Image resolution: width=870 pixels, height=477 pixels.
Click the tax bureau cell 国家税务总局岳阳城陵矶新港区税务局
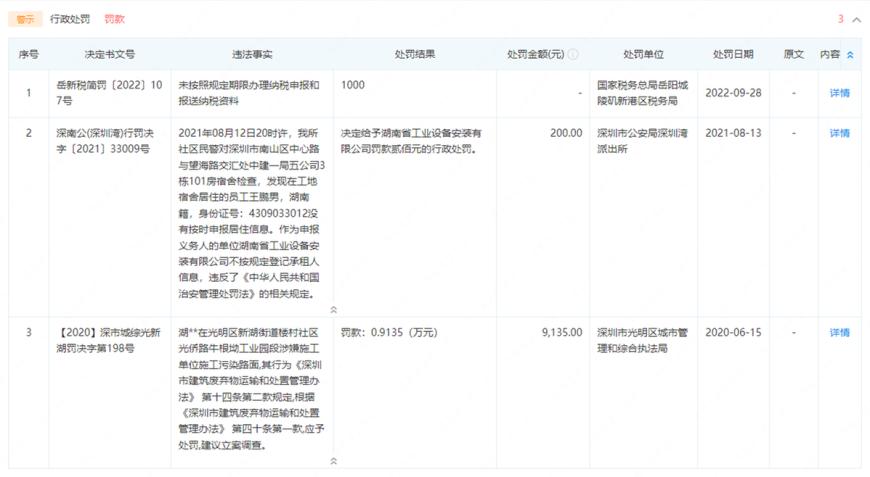(x=643, y=93)
